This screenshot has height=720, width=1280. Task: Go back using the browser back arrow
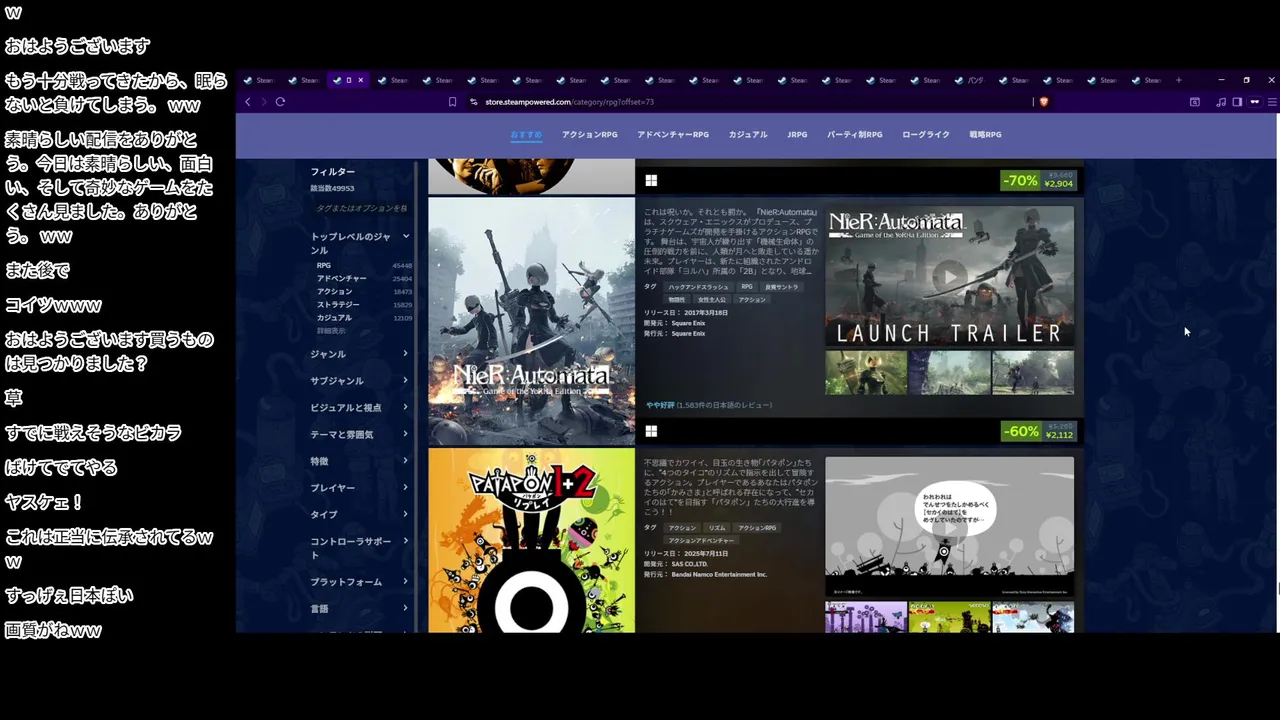248,101
